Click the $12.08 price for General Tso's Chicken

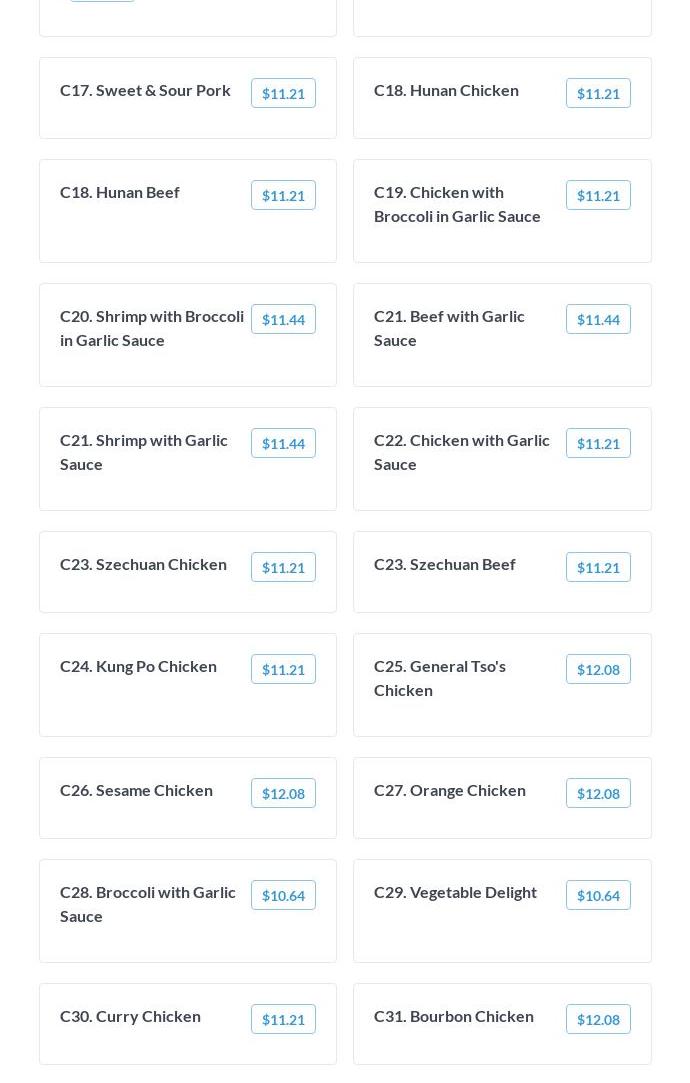[x=598, y=669]
